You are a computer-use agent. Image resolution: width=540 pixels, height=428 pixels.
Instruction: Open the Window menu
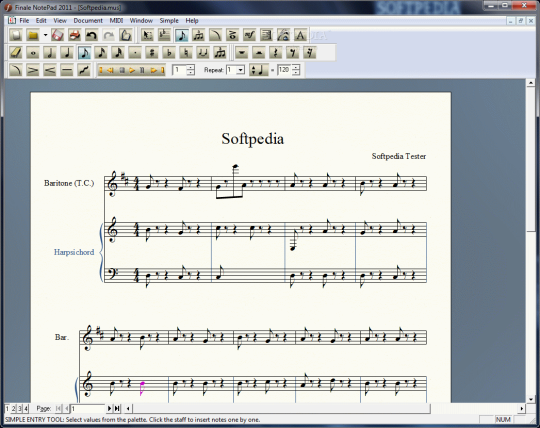point(141,21)
